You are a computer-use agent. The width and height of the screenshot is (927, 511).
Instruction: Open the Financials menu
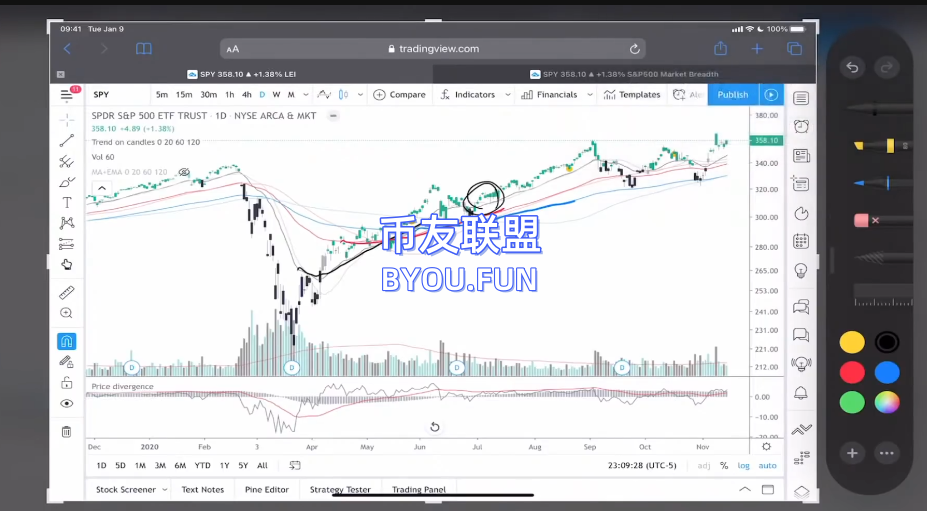550,95
